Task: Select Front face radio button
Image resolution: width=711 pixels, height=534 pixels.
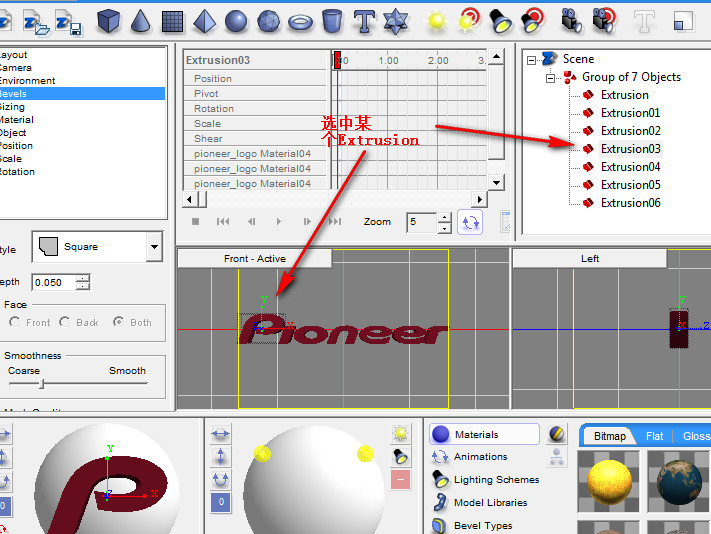Action: 15,322
